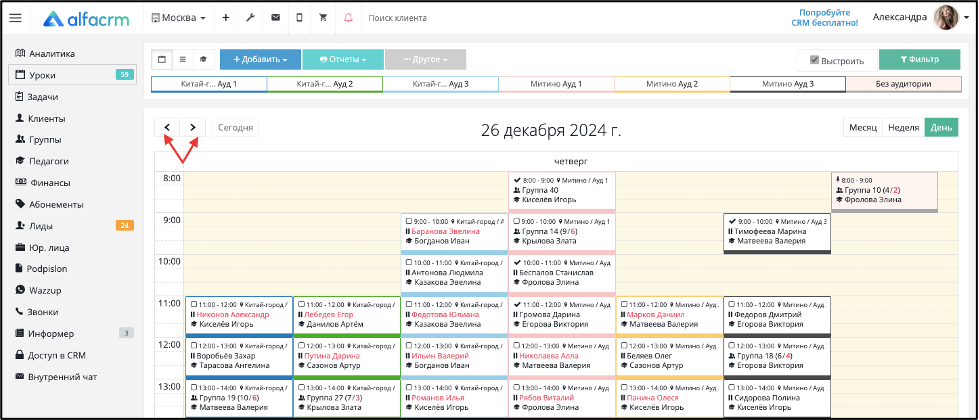This screenshot has width=979, height=420.
Task: Click the mobile phone icon
Action: point(299,18)
